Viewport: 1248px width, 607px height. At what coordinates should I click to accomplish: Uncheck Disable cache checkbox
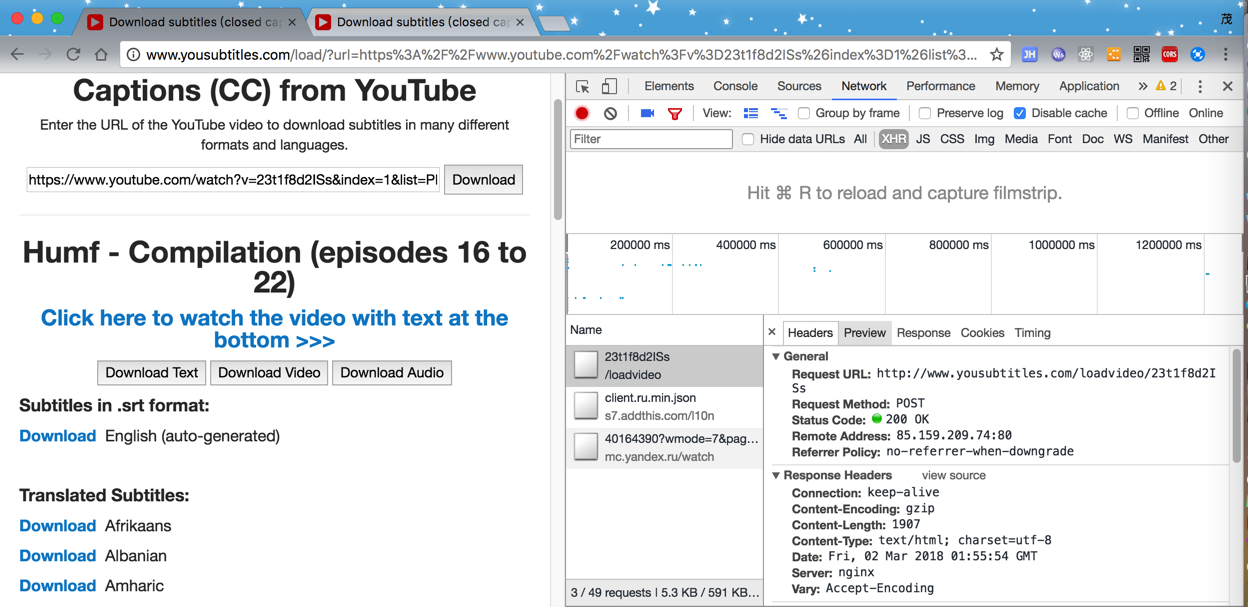point(1020,114)
